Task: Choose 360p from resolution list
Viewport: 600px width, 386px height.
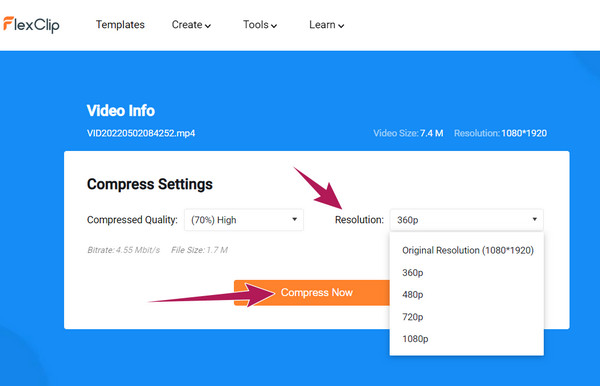Action: tap(412, 273)
